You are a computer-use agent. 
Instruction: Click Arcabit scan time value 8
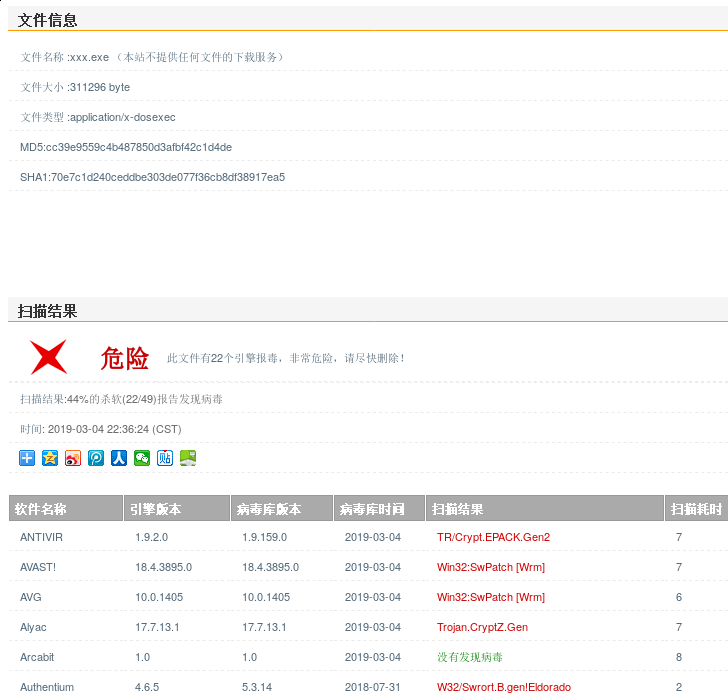(679, 657)
